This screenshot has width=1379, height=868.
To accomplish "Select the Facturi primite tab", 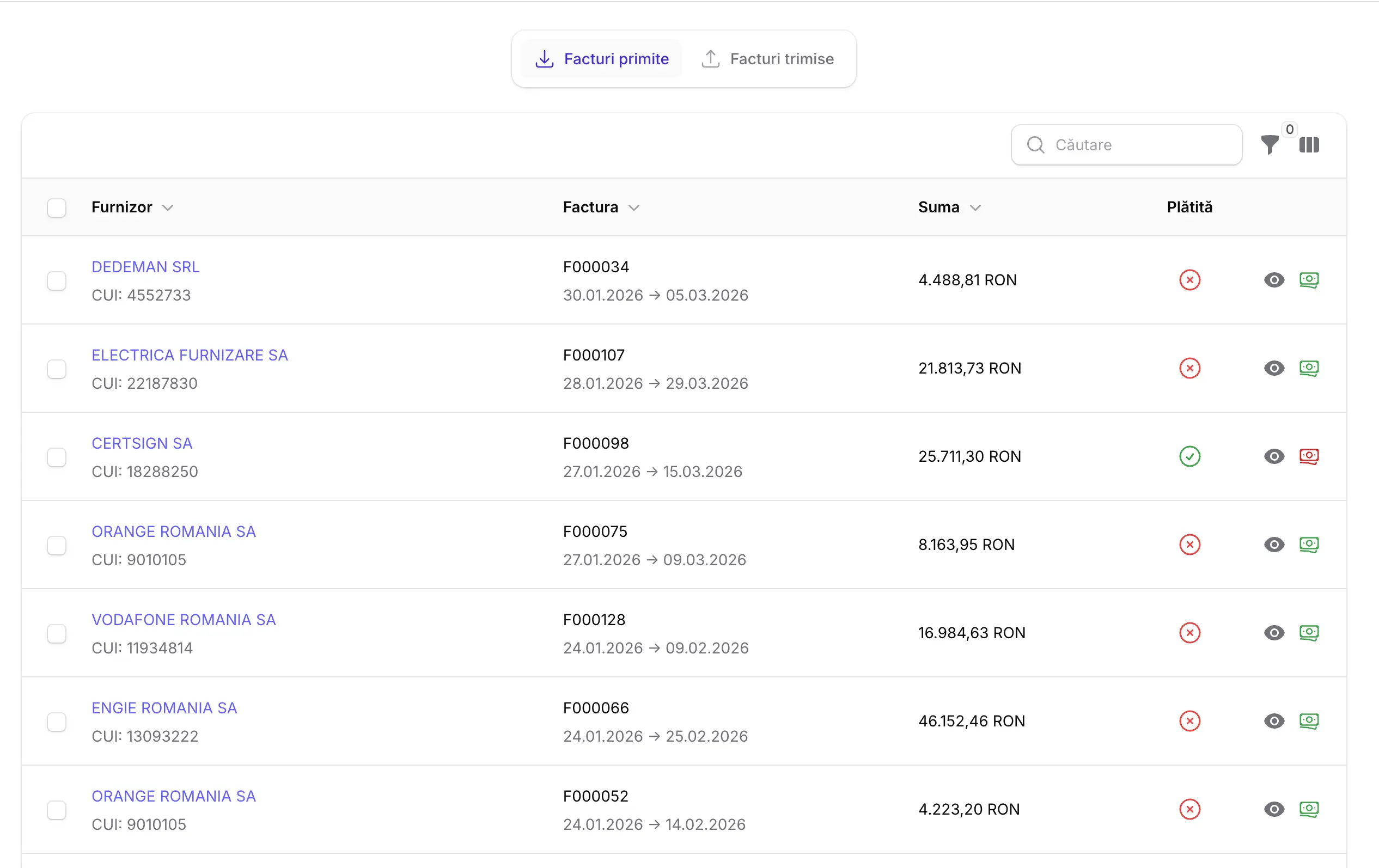I will tap(601, 59).
